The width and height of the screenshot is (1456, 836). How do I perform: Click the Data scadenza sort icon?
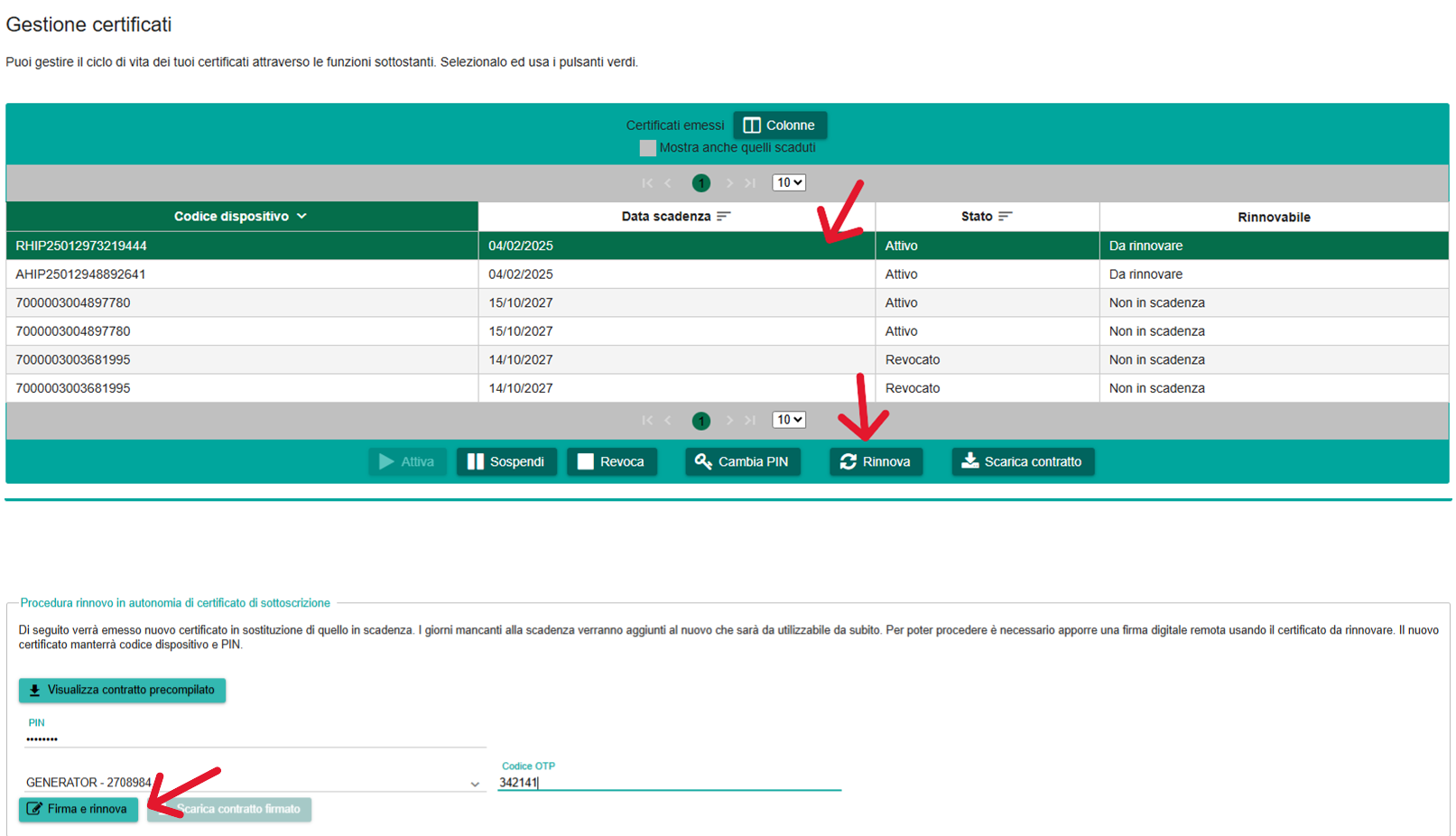(724, 217)
